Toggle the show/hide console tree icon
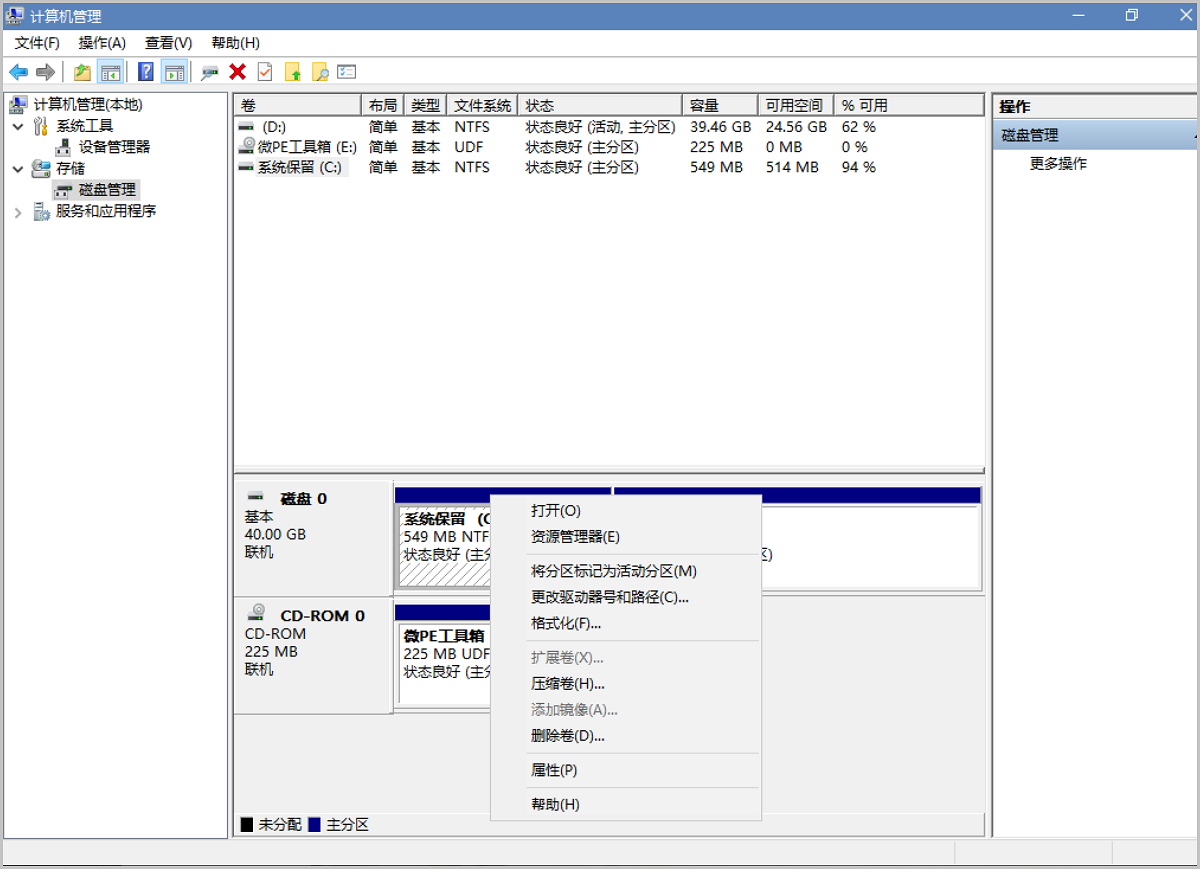The height and width of the screenshot is (869, 1200). [110, 72]
